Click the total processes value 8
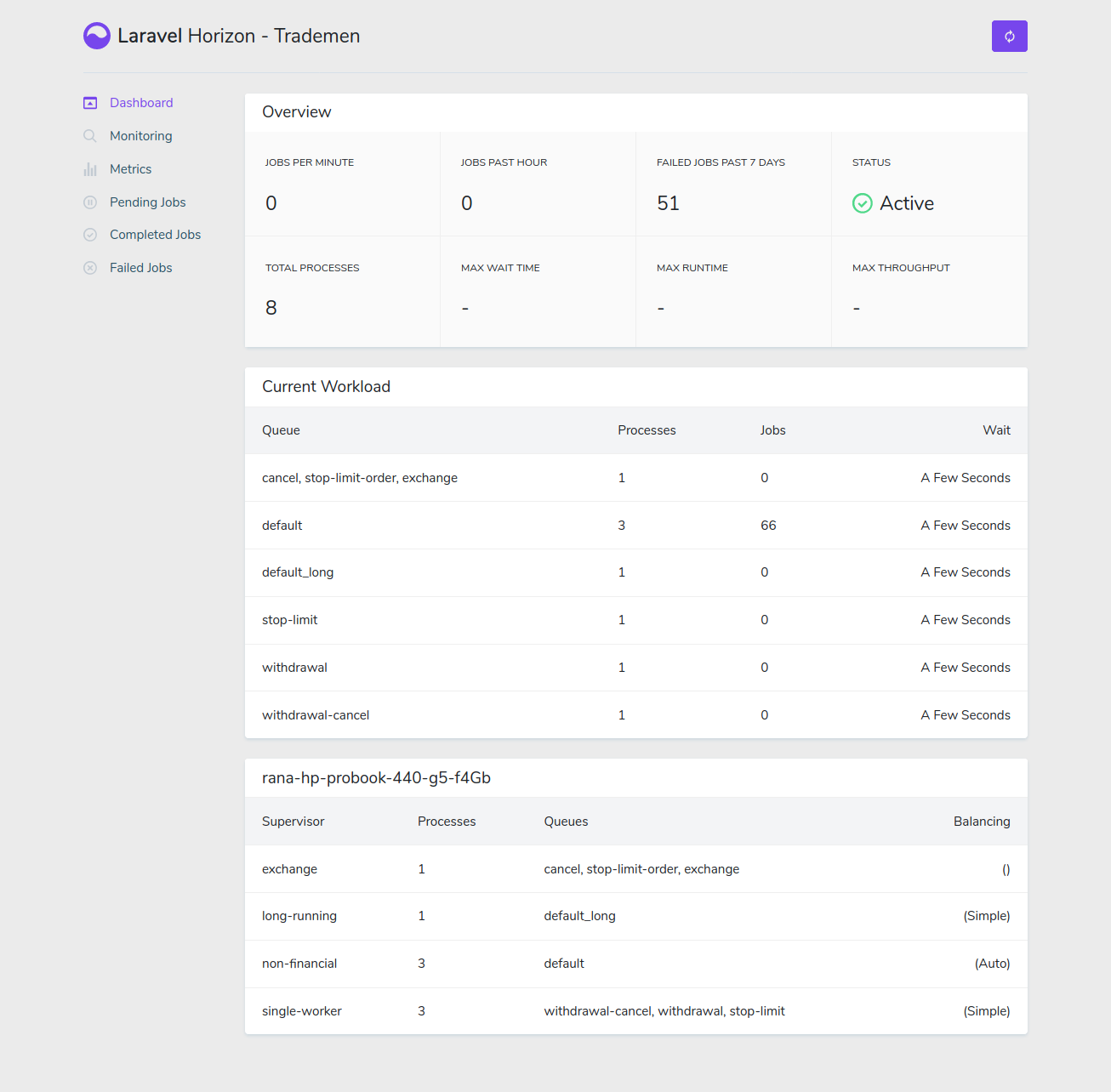 [x=271, y=308]
